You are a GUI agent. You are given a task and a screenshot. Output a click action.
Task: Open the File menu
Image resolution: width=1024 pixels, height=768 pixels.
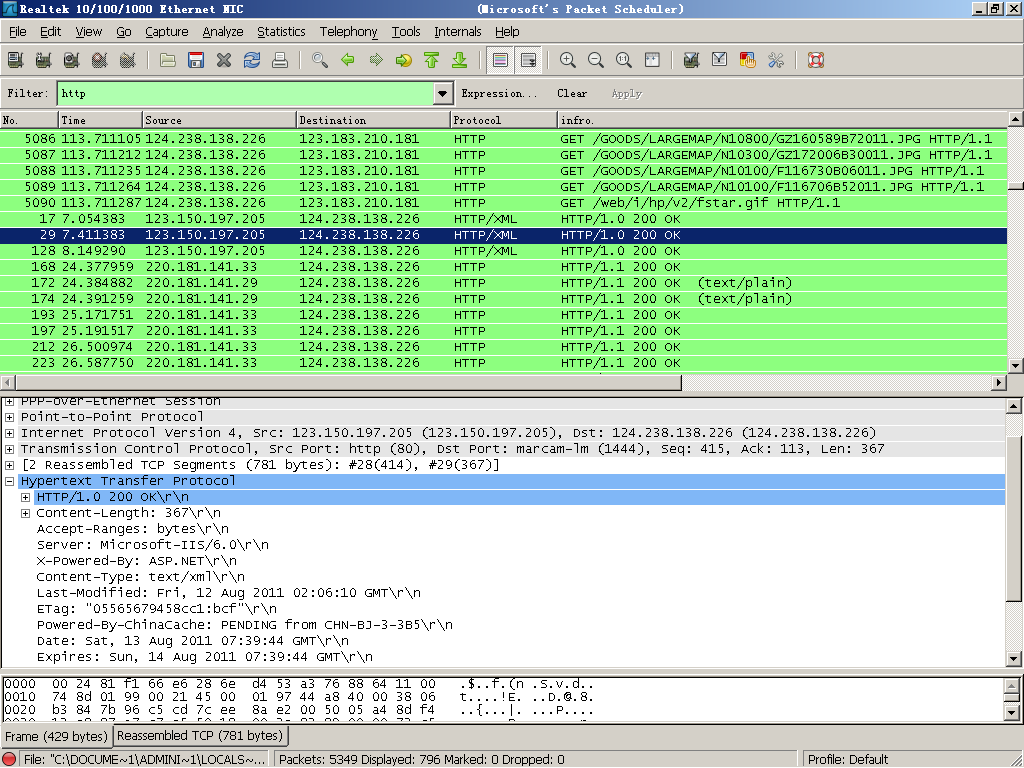click(18, 31)
